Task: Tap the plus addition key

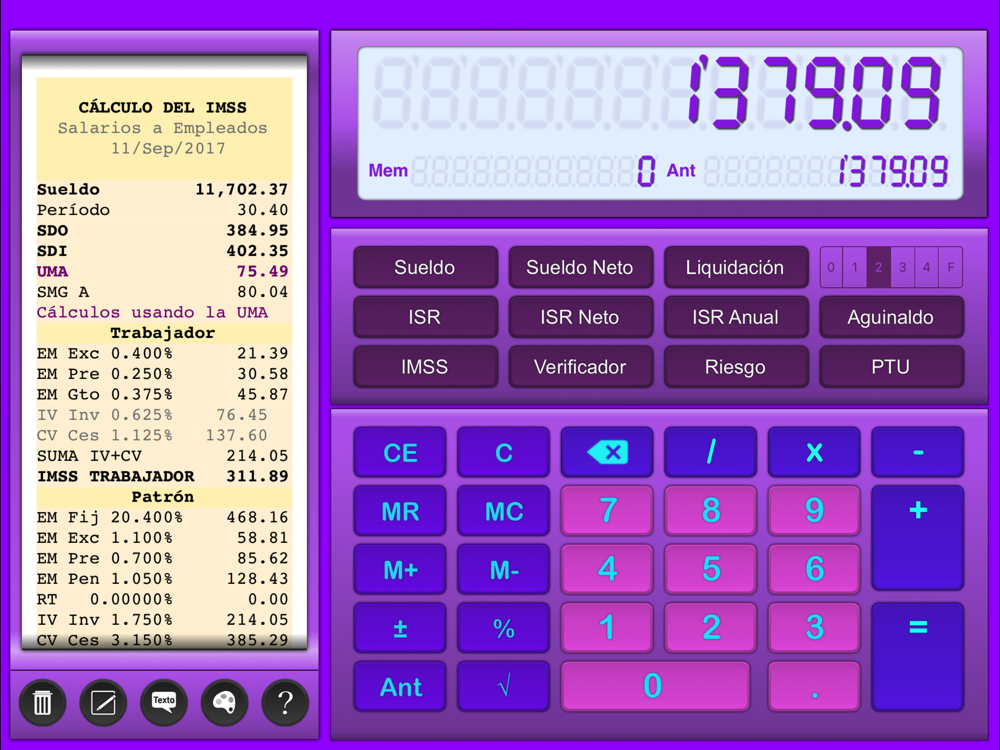Action: [x=918, y=538]
